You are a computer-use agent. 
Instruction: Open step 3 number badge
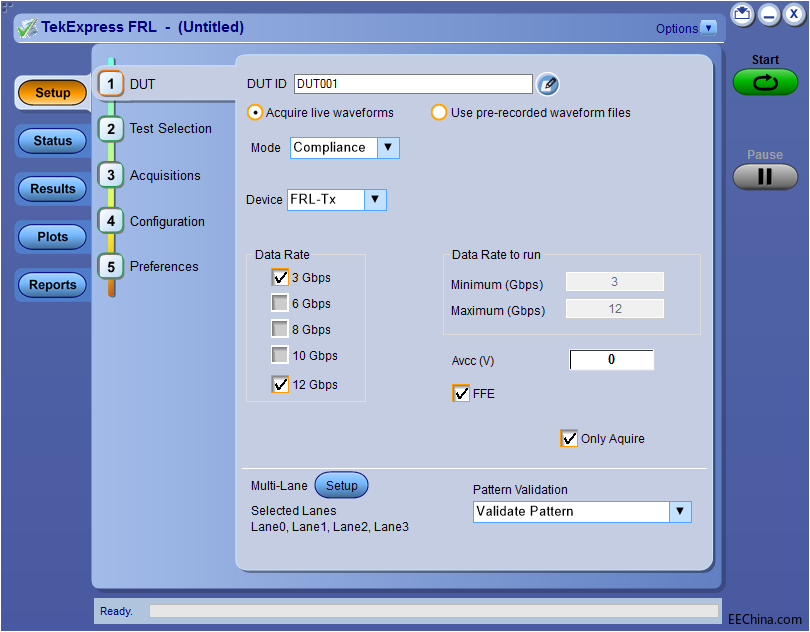[111, 175]
